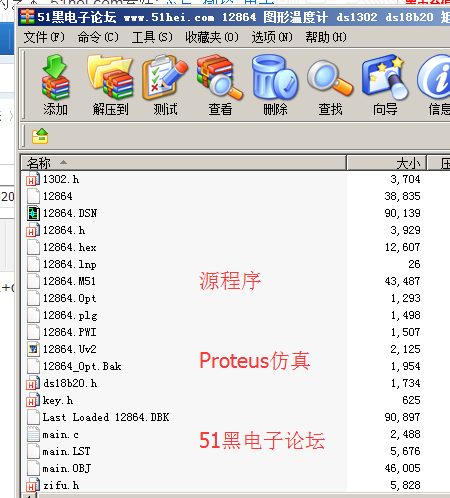
Task: Open the 收藏夹(O) menu
Action: pyautogui.click(x=212, y=37)
